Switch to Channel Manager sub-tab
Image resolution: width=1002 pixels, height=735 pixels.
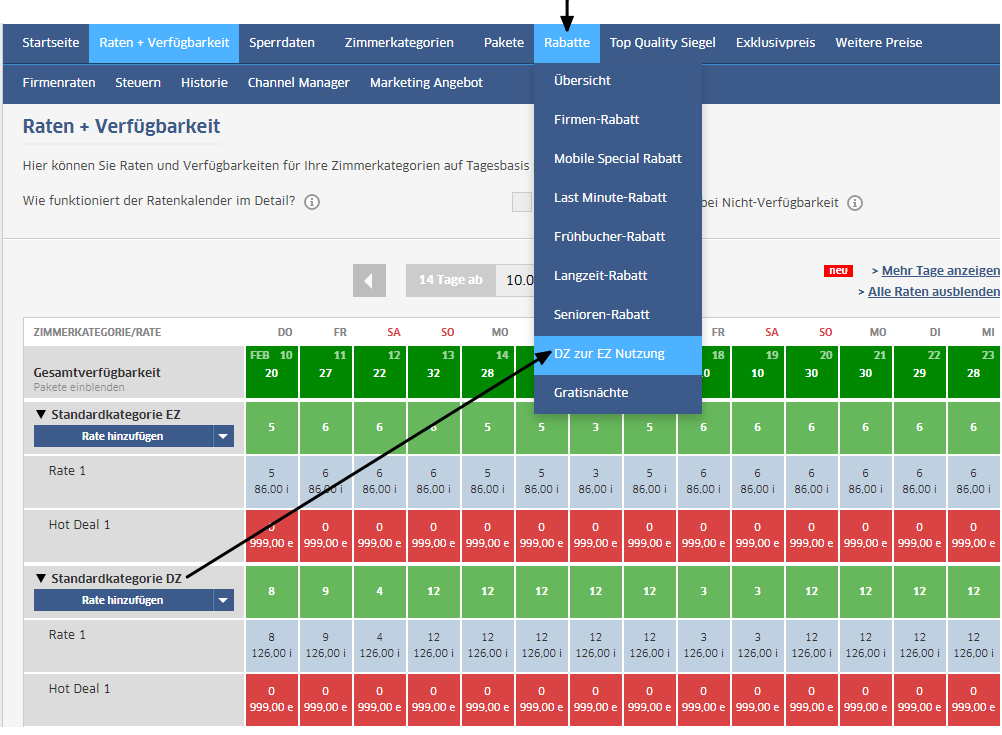[x=299, y=83]
